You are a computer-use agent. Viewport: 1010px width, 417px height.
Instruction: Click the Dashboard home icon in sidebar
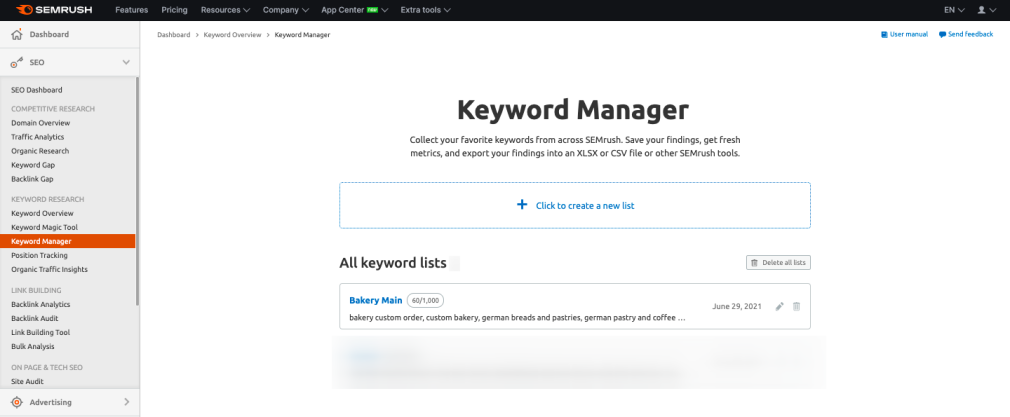(x=16, y=34)
